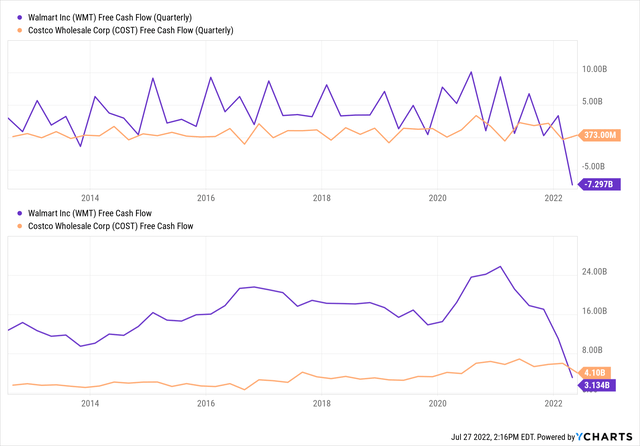Viewport: 640px width, 446px height.
Task: Click the 24.00B y-axis label
Action: pyautogui.click(x=594, y=272)
